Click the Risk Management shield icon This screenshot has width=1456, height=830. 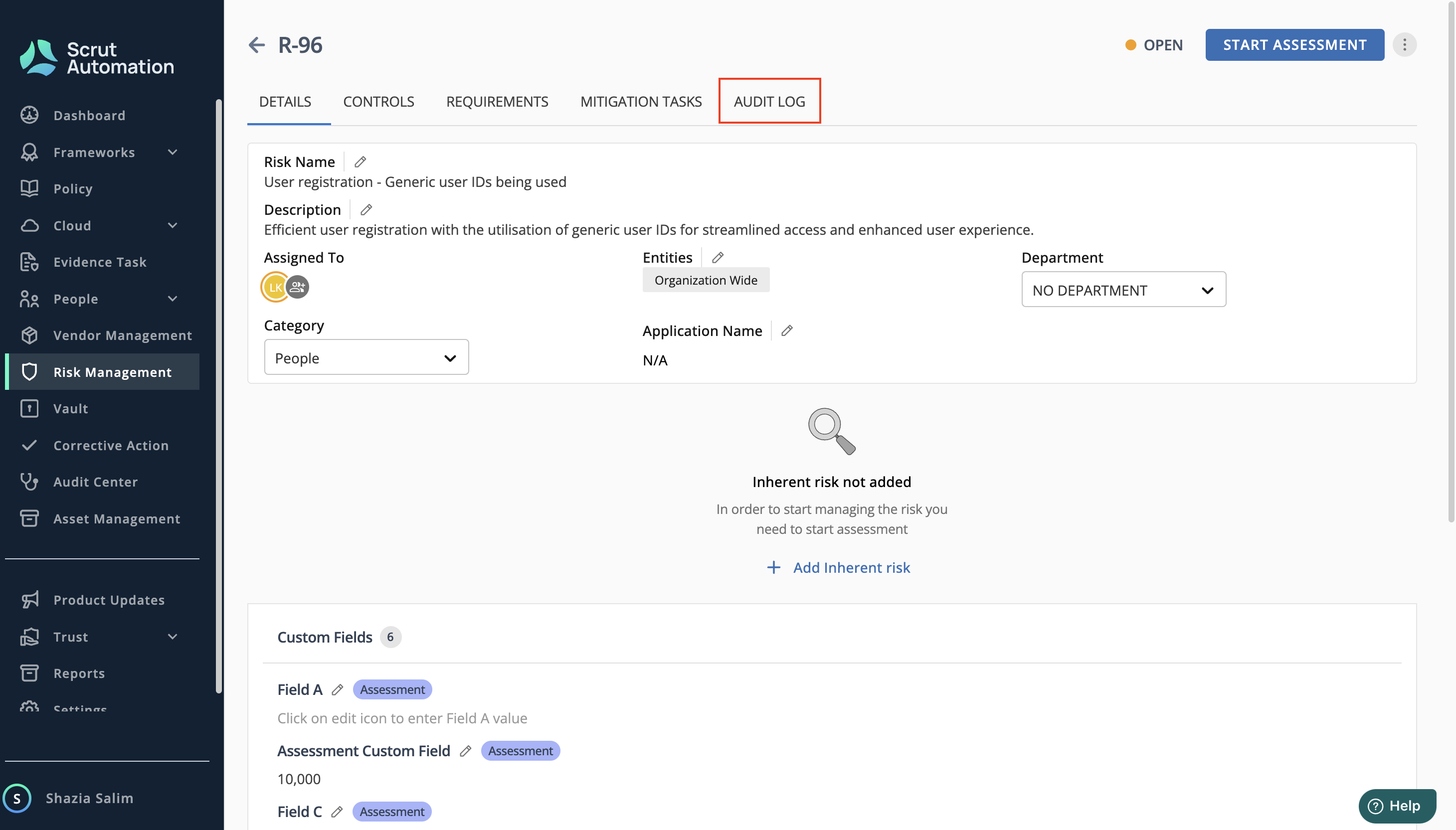point(29,372)
